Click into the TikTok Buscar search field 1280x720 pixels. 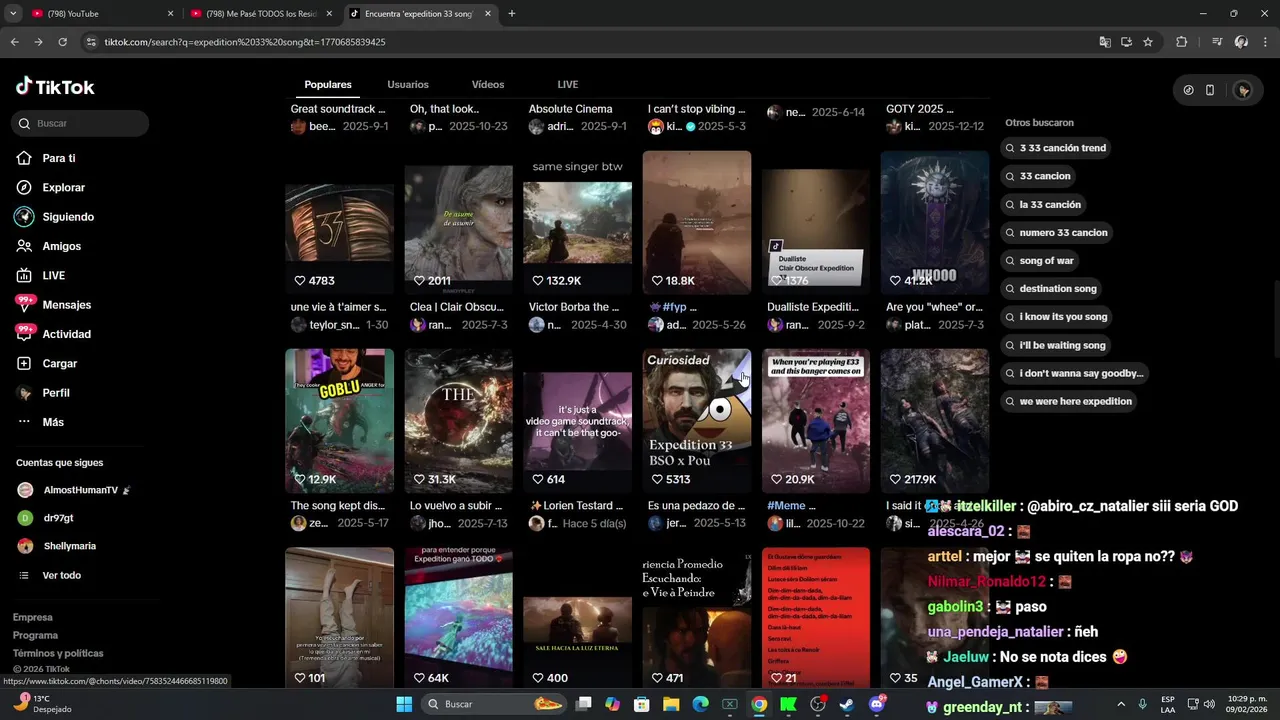81,123
